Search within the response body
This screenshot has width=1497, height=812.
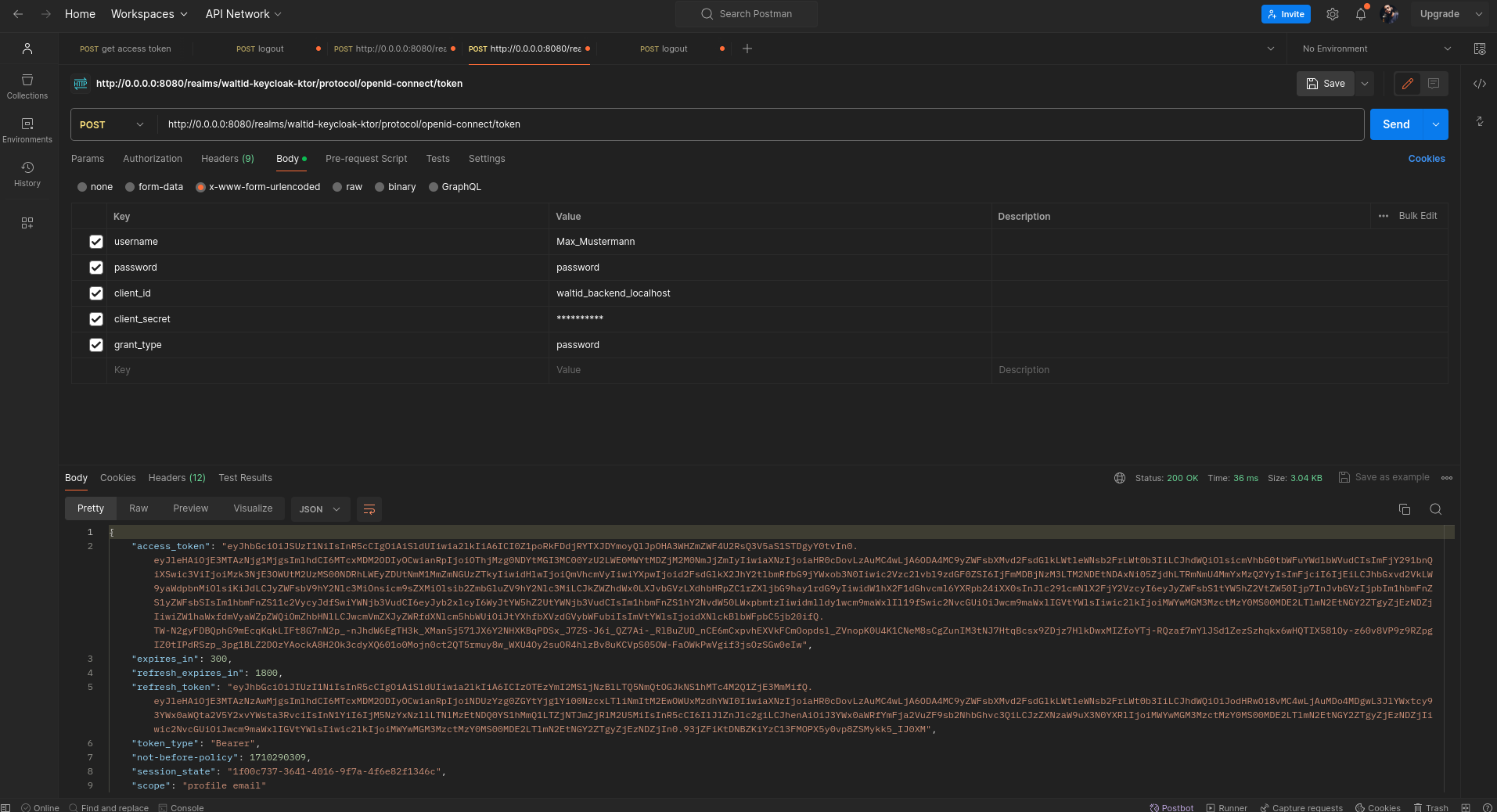1435,509
